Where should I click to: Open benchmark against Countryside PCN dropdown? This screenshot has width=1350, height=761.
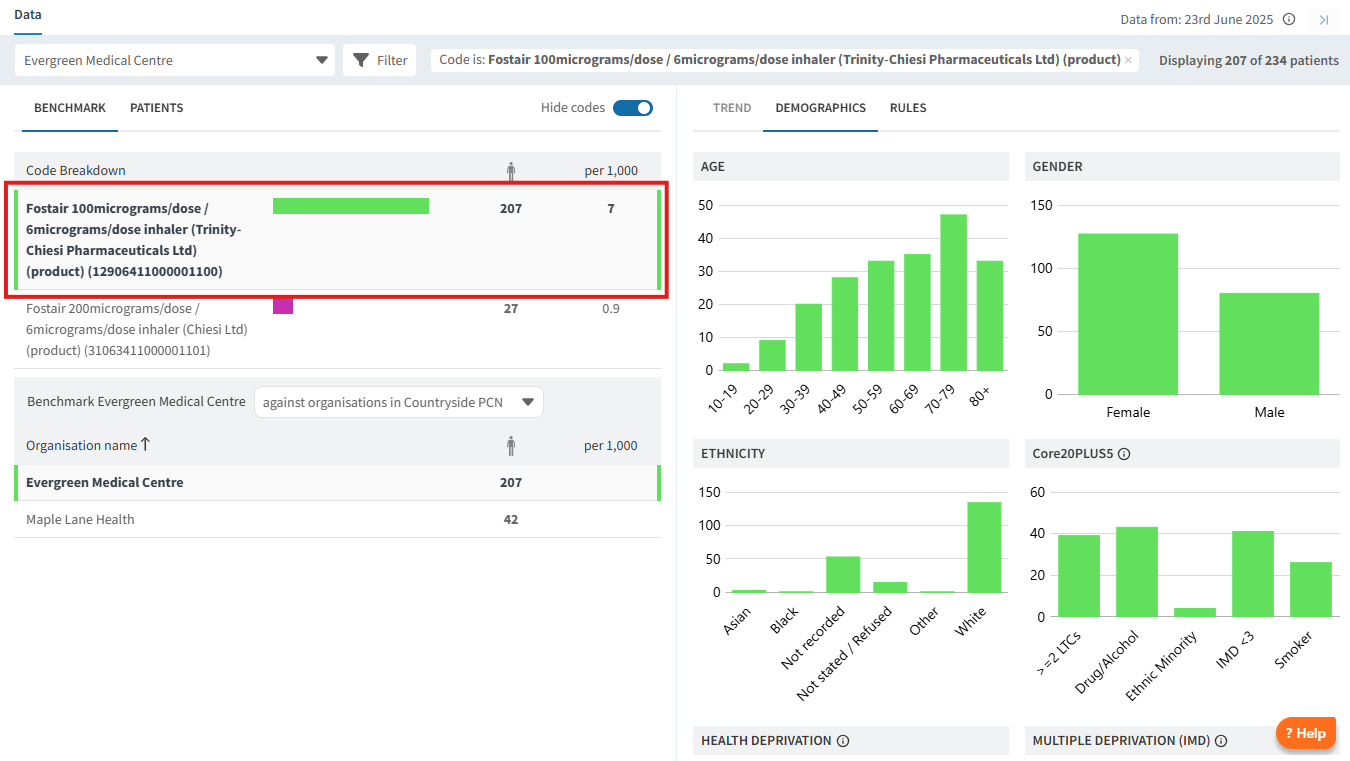(x=399, y=402)
